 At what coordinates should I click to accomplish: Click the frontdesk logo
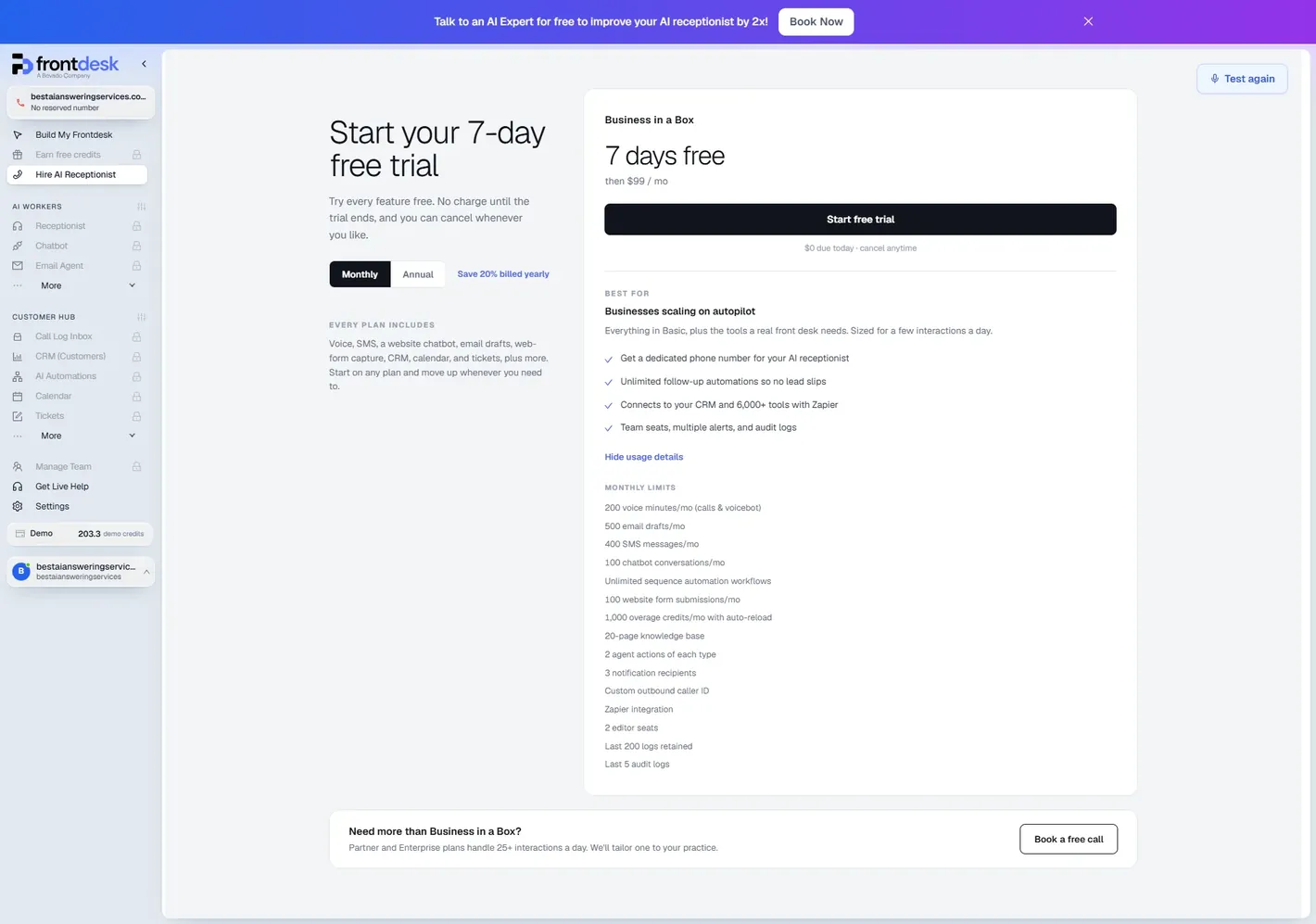65,65
